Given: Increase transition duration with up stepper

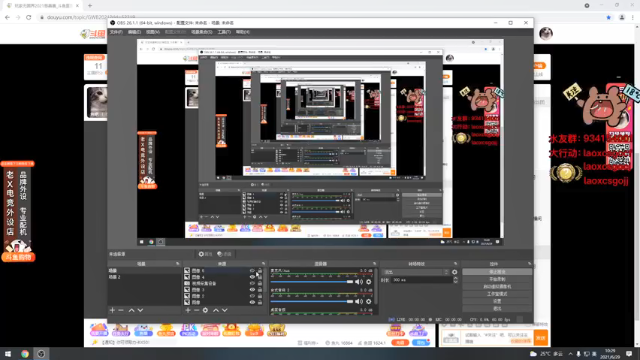Looking at the screenshot, I should 456,278.
